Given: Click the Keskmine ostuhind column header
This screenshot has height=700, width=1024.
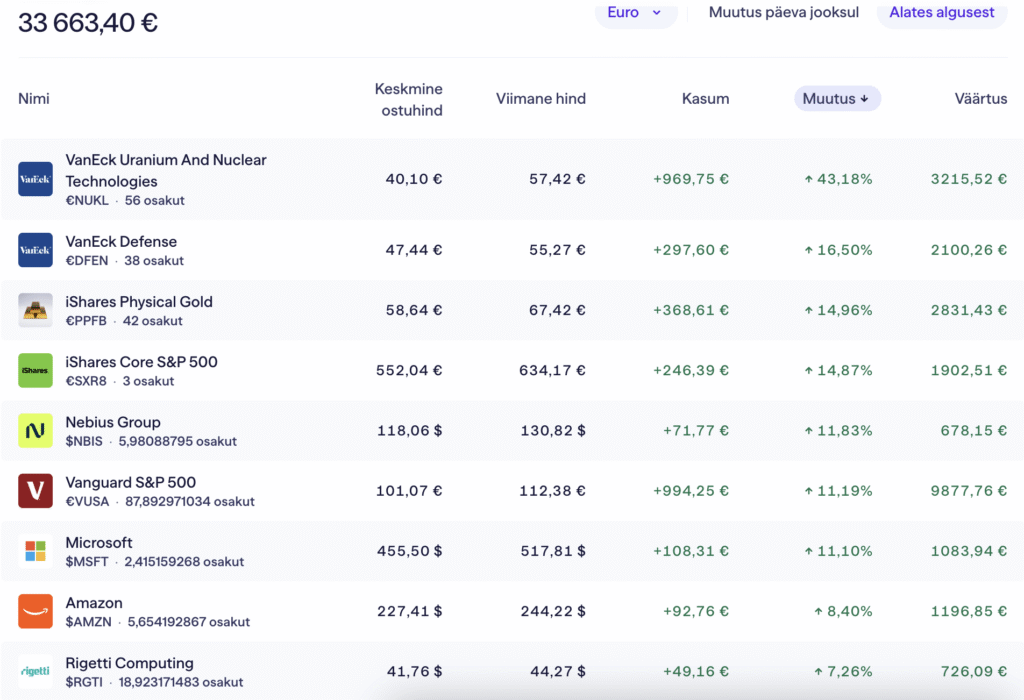Looking at the screenshot, I should pyautogui.click(x=408, y=99).
